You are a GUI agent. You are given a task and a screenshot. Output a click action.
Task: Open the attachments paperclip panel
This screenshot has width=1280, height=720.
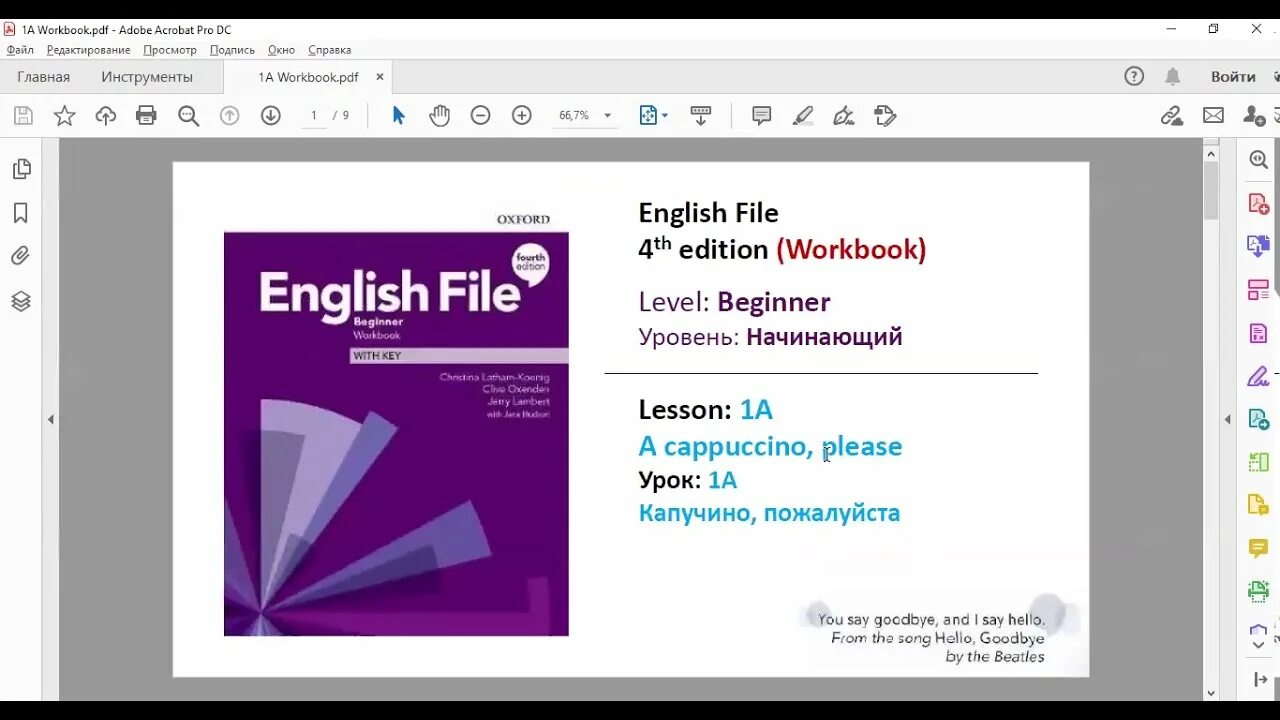click(21, 257)
